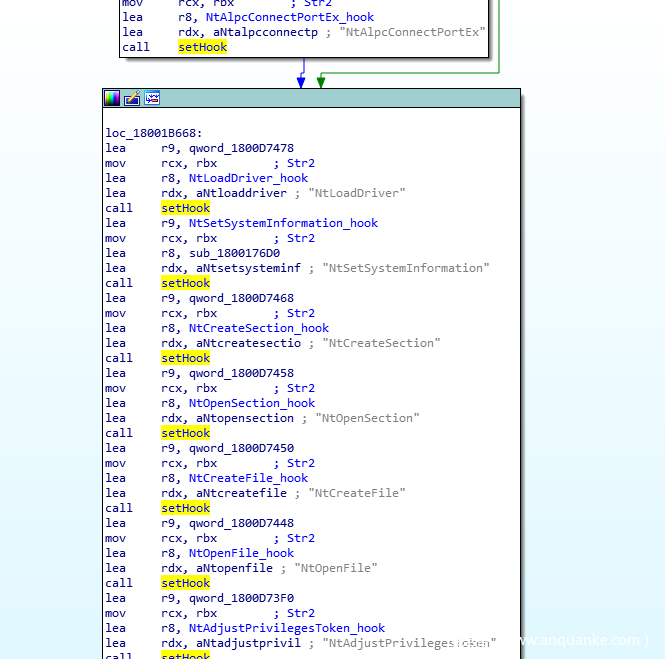This screenshot has width=665, height=659.
Task: Select NtOpenFile_hook operand
Action: 241,553
